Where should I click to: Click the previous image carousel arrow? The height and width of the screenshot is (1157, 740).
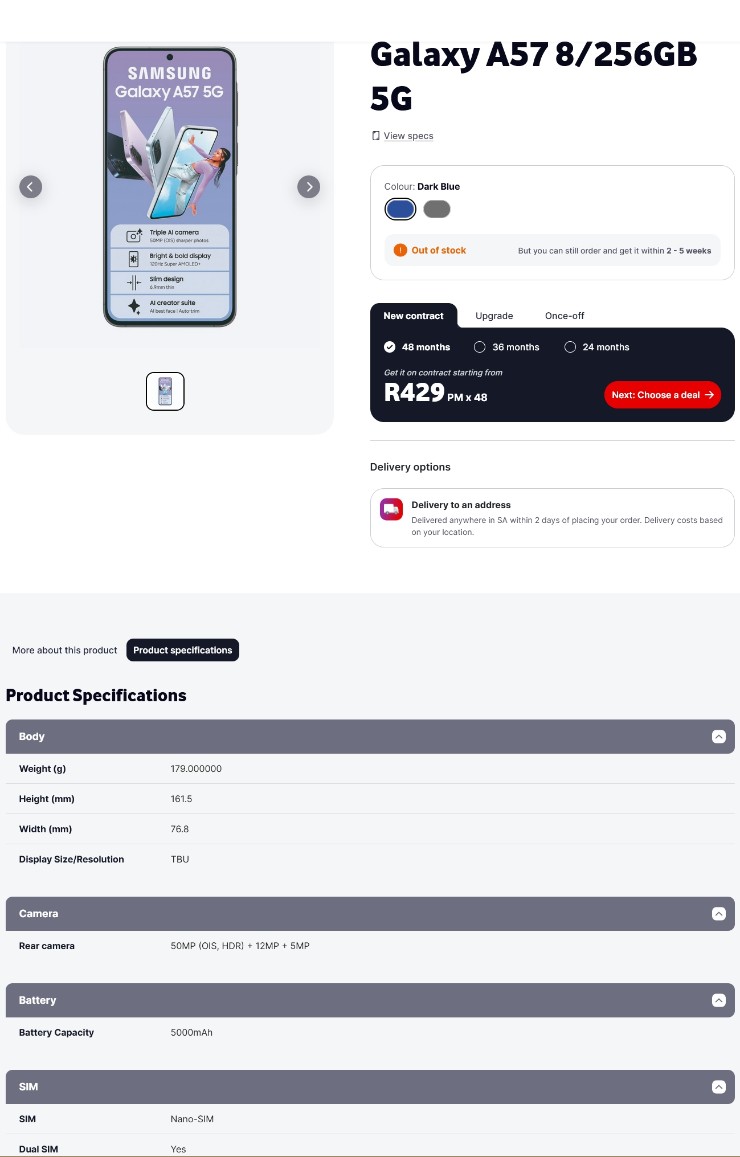[30, 186]
